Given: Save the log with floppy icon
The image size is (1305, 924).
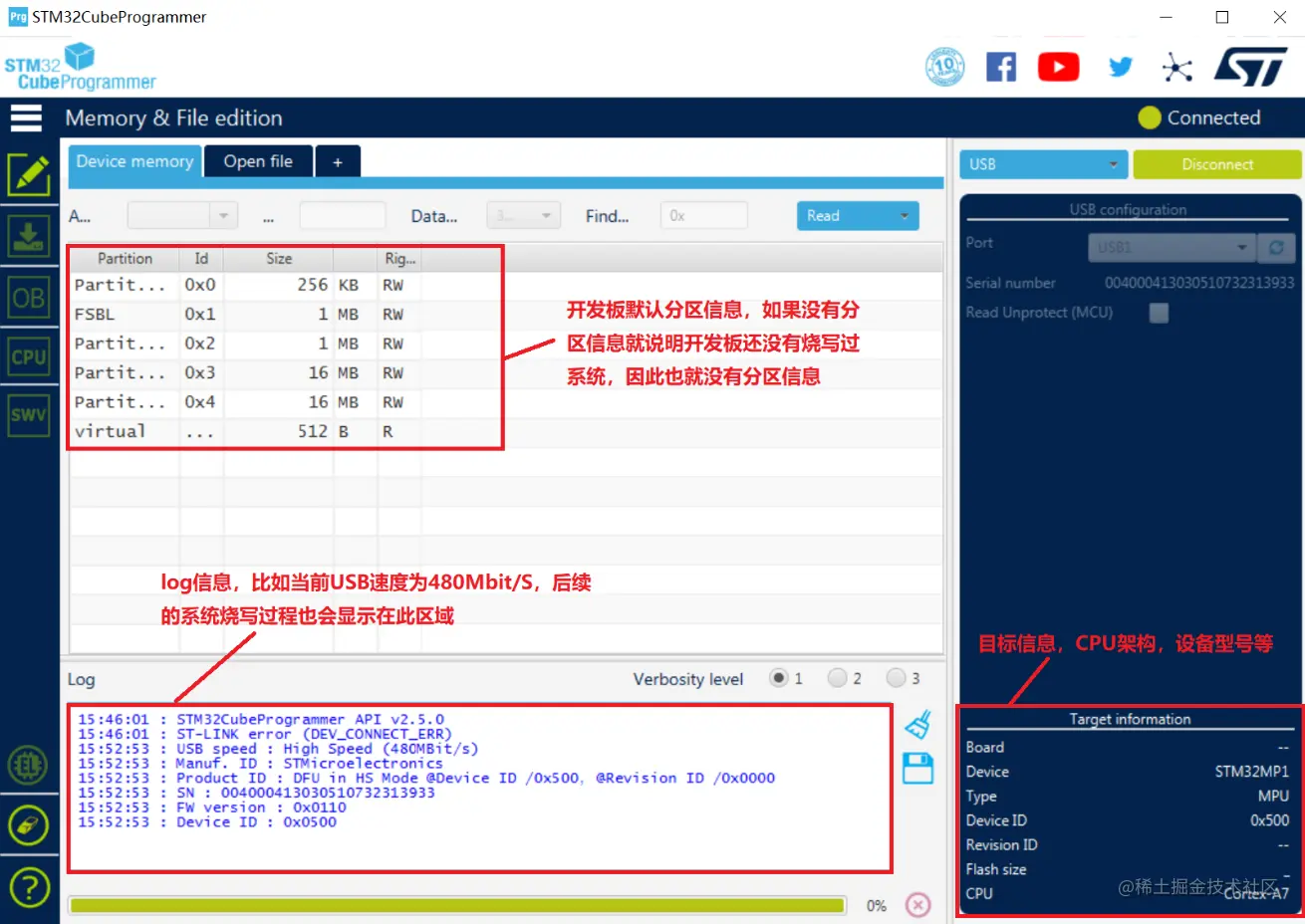Looking at the screenshot, I should (917, 768).
